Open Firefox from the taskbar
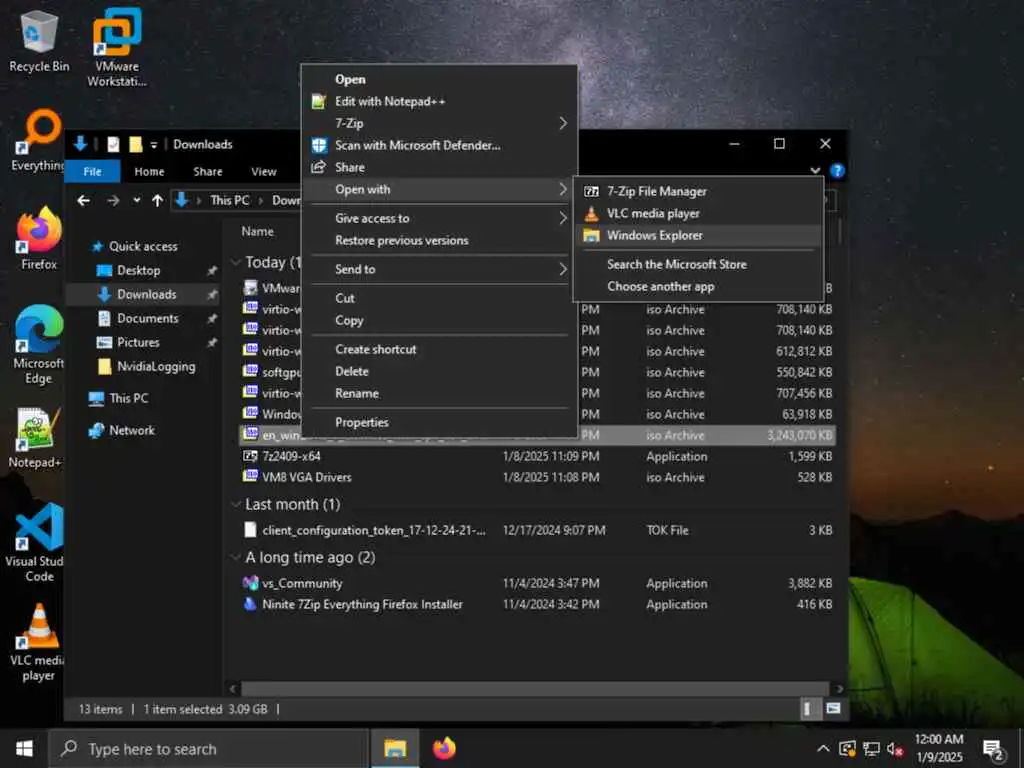The width and height of the screenshot is (1024, 768). [x=444, y=748]
